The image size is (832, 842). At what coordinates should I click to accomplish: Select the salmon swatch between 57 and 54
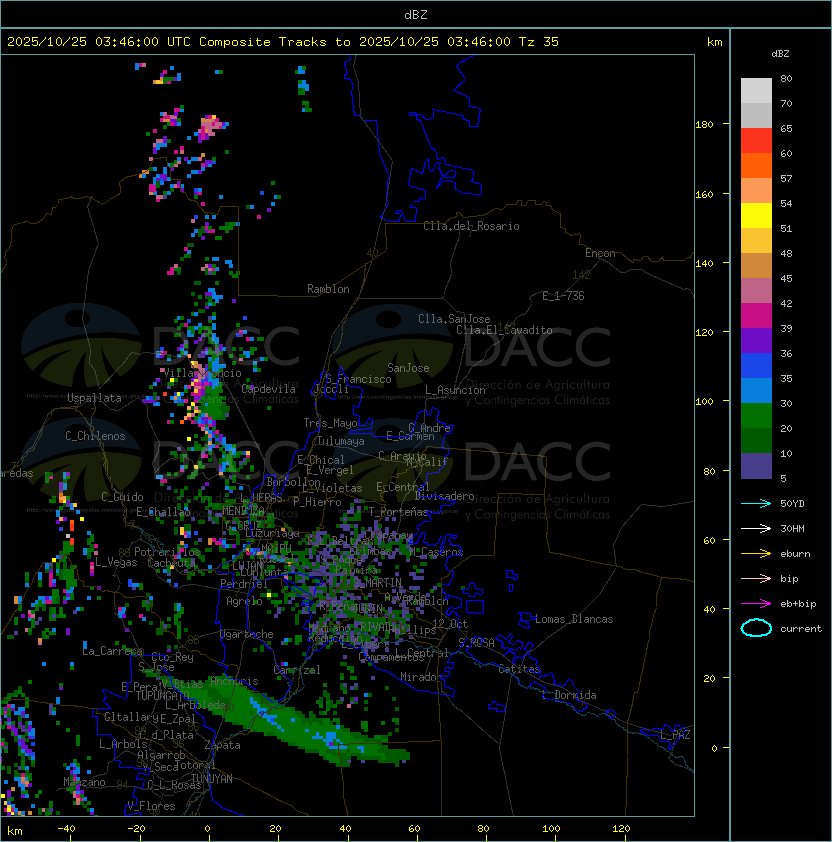pyautogui.click(x=756, y=191)
